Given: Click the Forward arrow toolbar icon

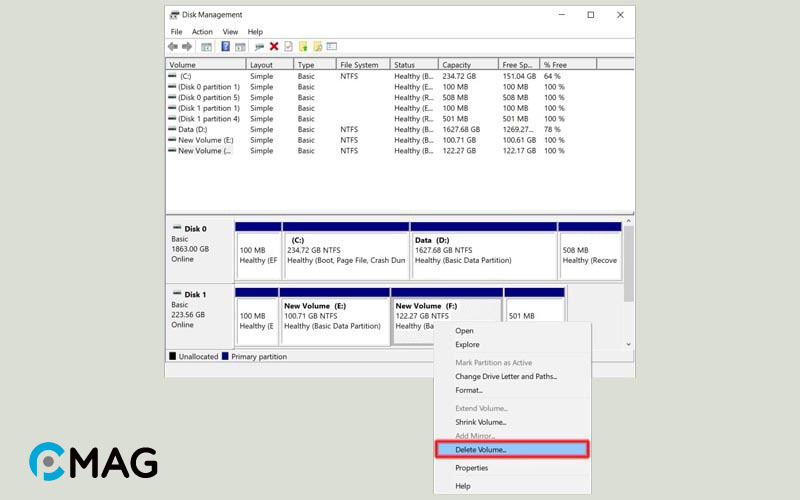Looking at the screenshot, I should pyautogui.click(x=187, y=47).
